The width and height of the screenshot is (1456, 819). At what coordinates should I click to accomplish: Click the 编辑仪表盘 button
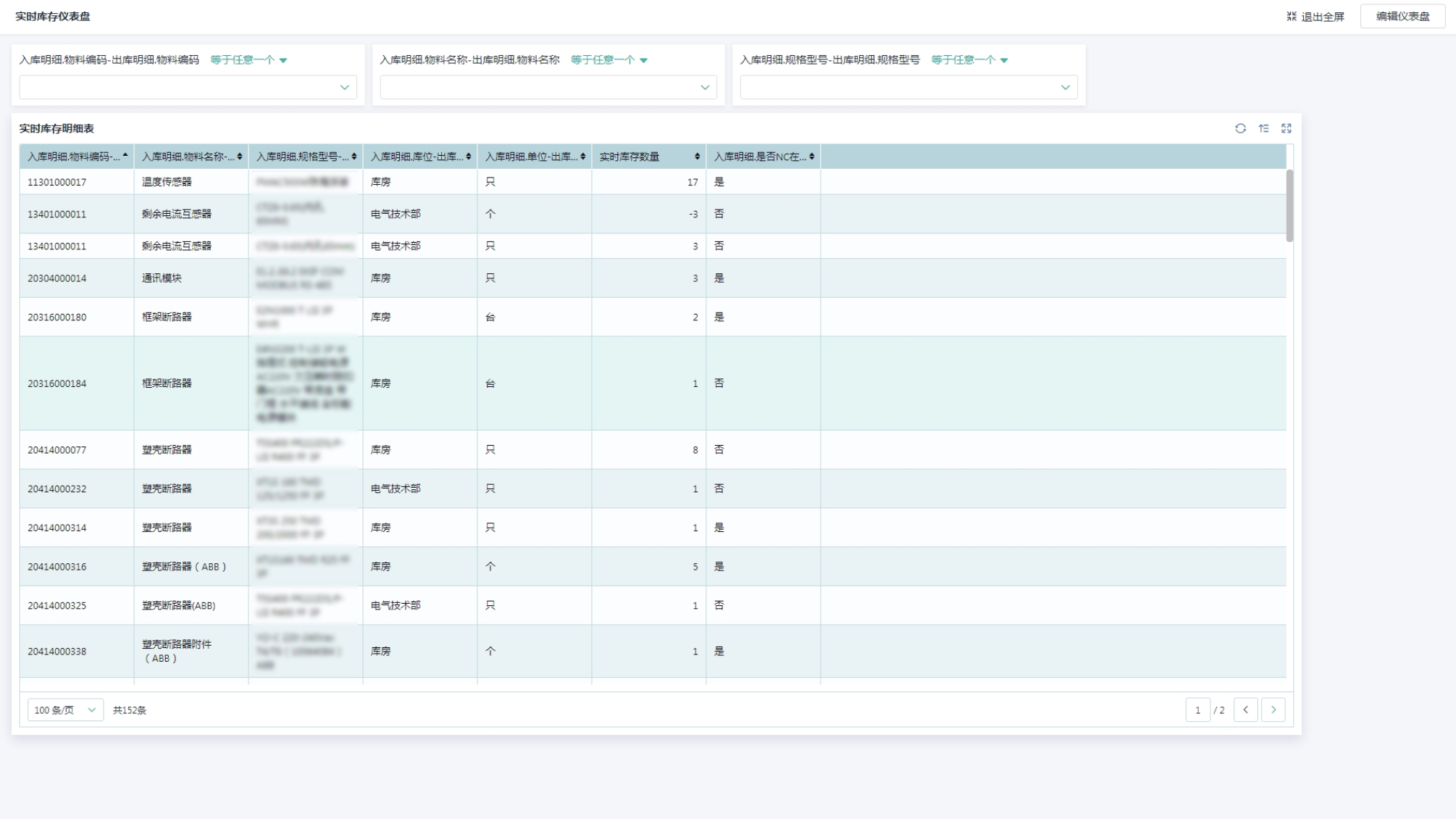point(1402,17)
